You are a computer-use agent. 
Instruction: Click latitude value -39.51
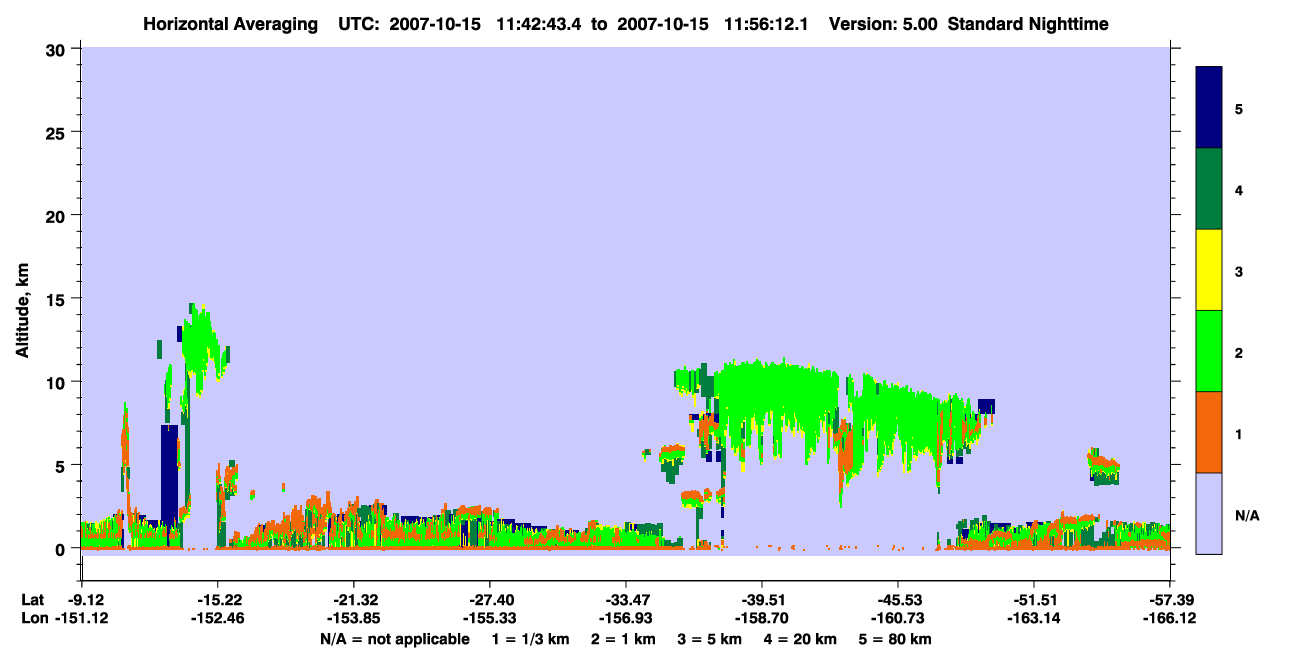761,599
